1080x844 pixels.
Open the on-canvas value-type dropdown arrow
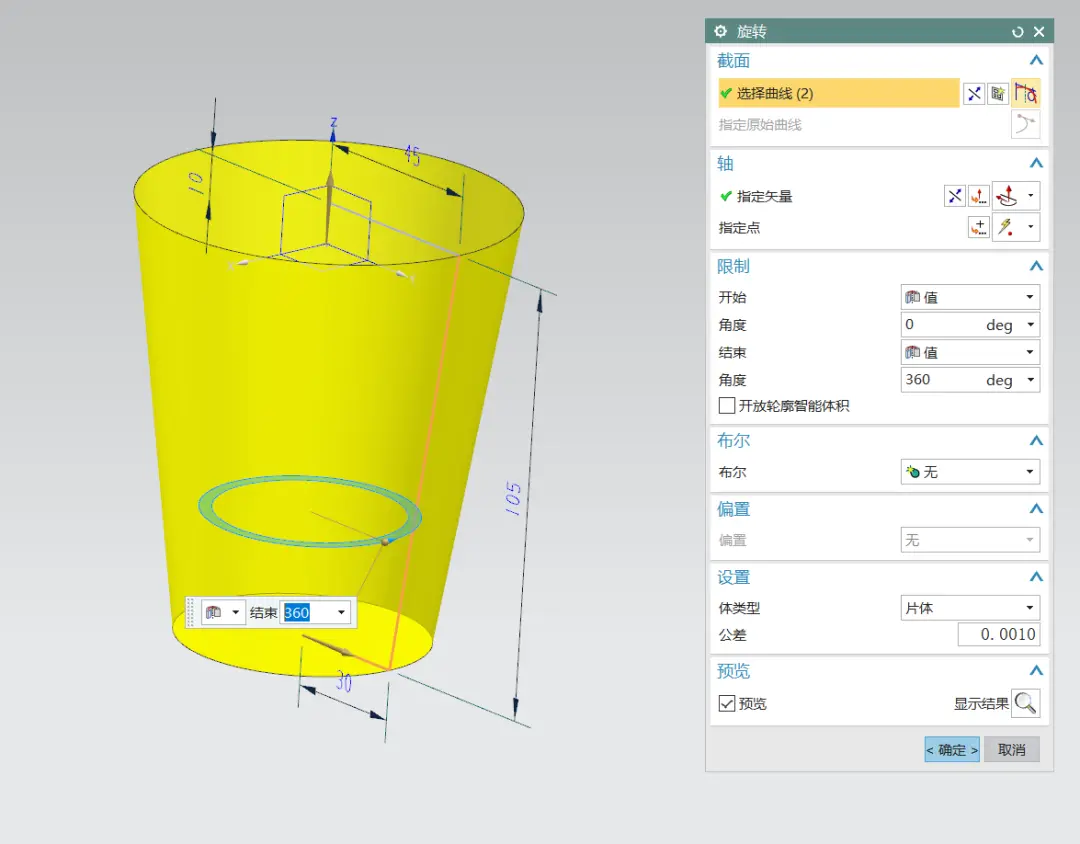tap(236, 612)
